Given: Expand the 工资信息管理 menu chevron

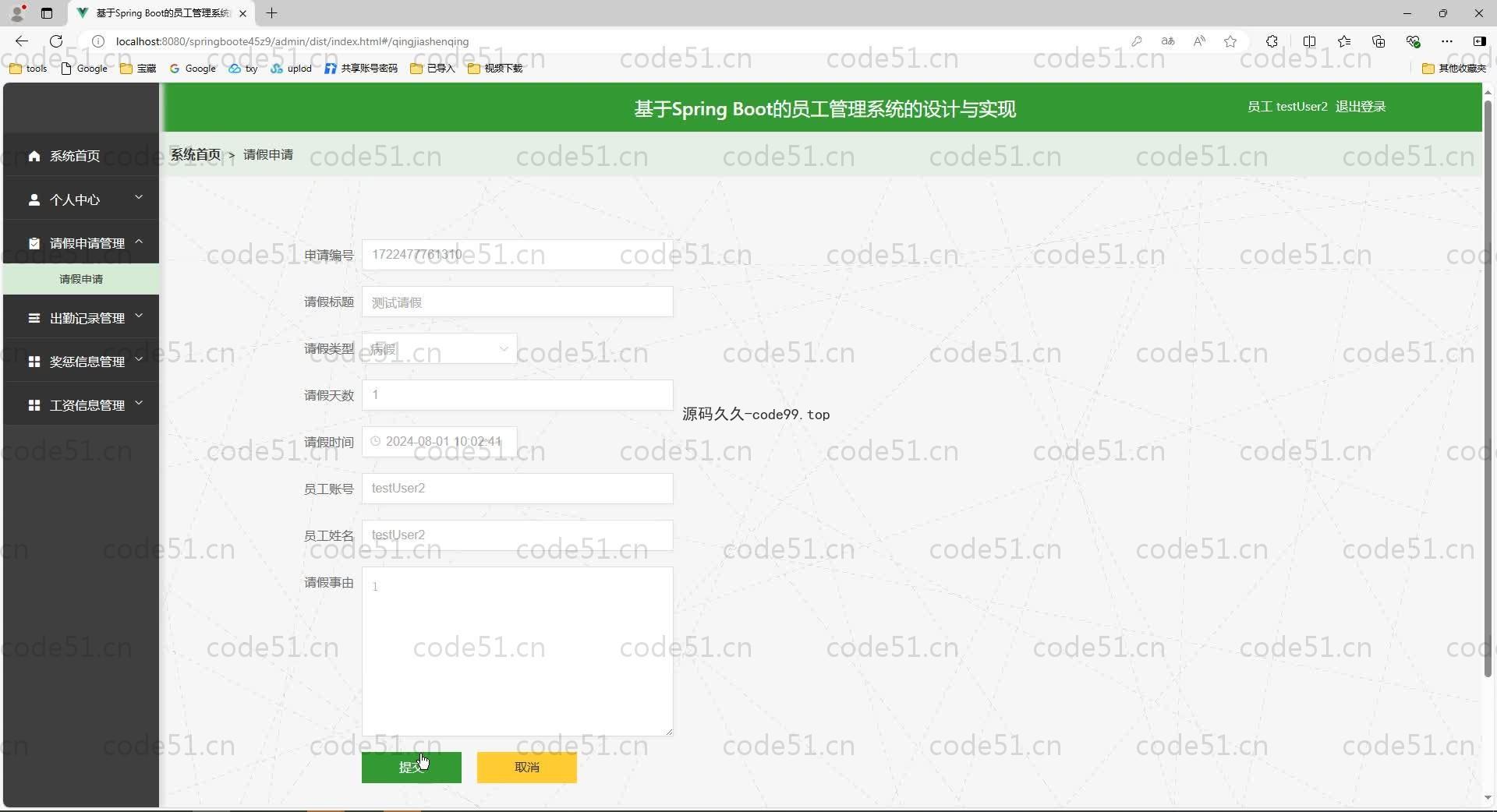Looking at the screenshot, I should (x=139, y=403).
